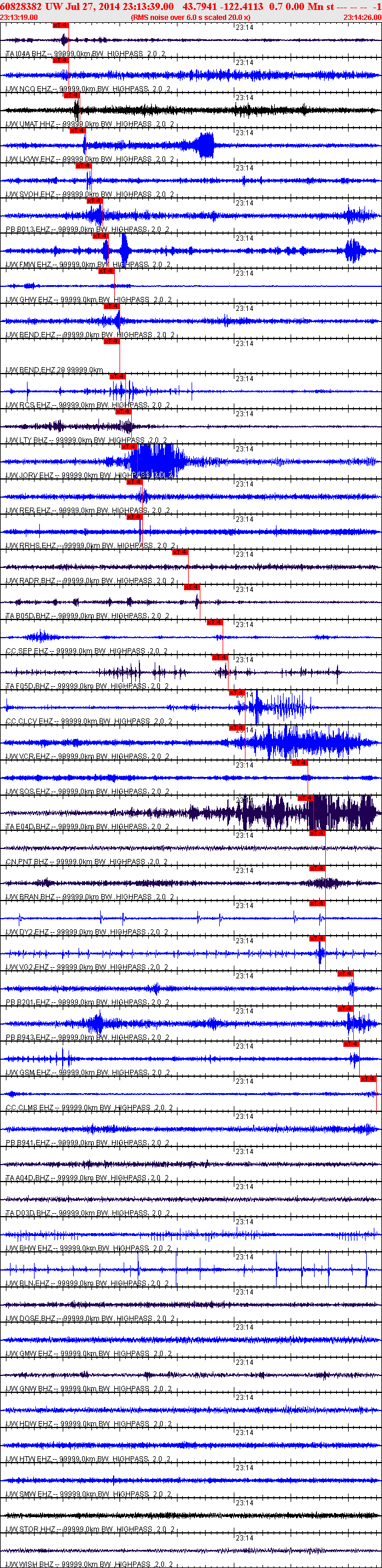Click the pick marker on the CC CLMS trace

click(x=368, y=1079)
